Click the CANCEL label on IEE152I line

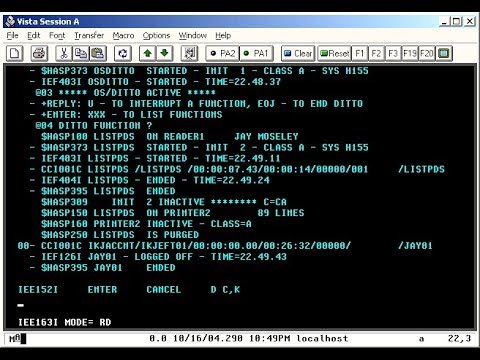point(164,289)
